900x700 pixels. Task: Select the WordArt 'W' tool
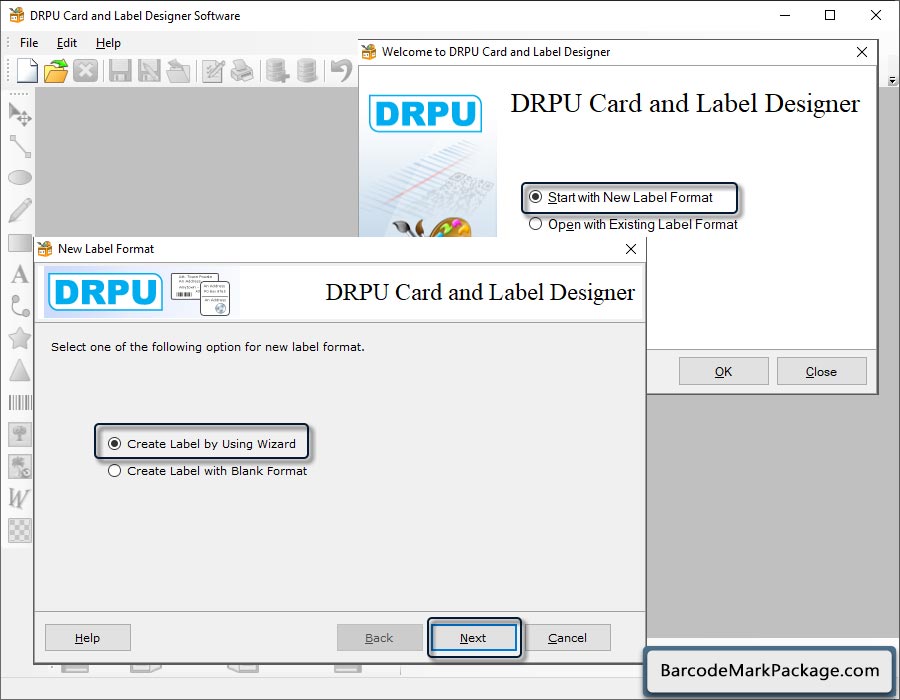click(x=19, y=498)
